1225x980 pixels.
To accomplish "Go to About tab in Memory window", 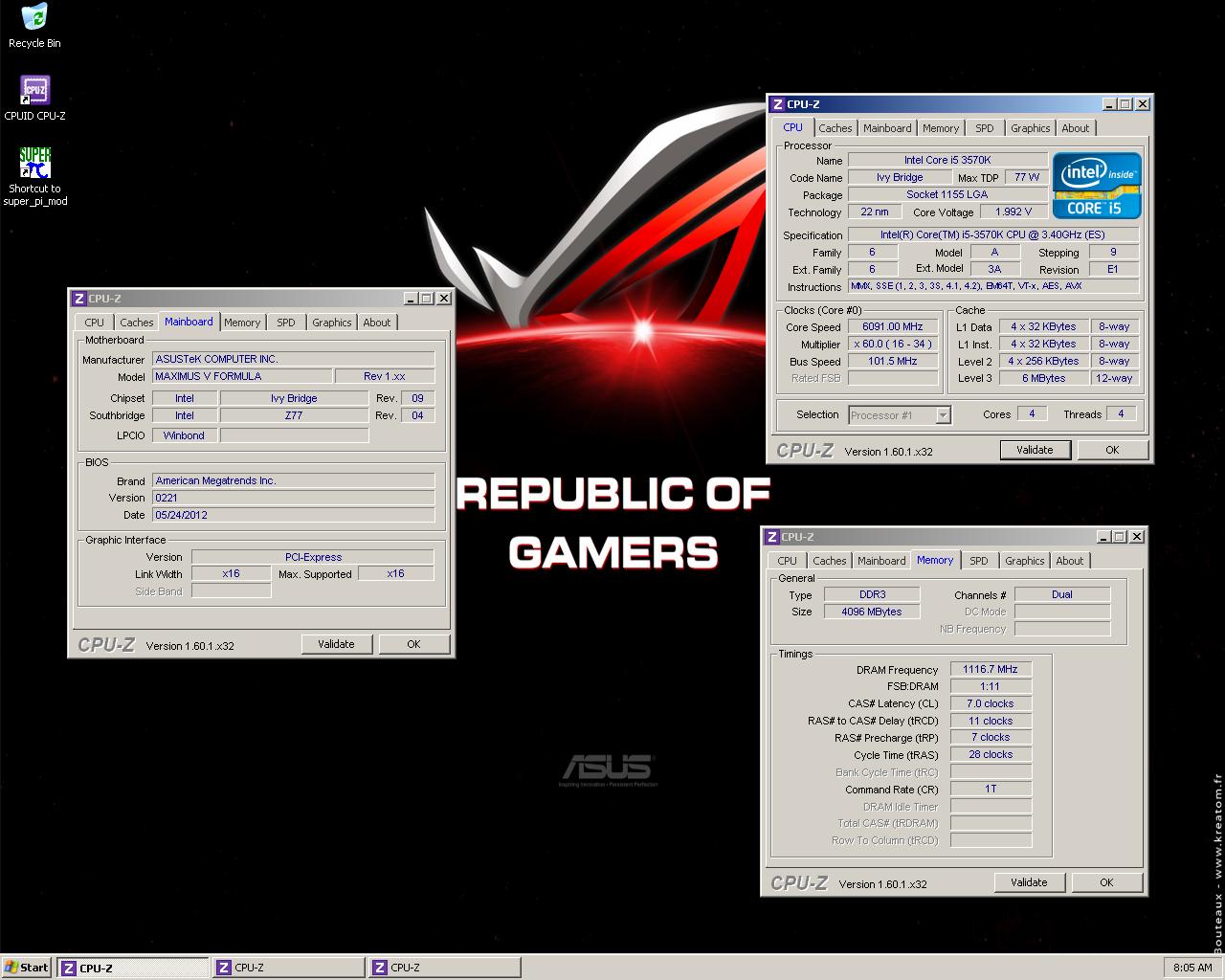I will (1069, 561).
